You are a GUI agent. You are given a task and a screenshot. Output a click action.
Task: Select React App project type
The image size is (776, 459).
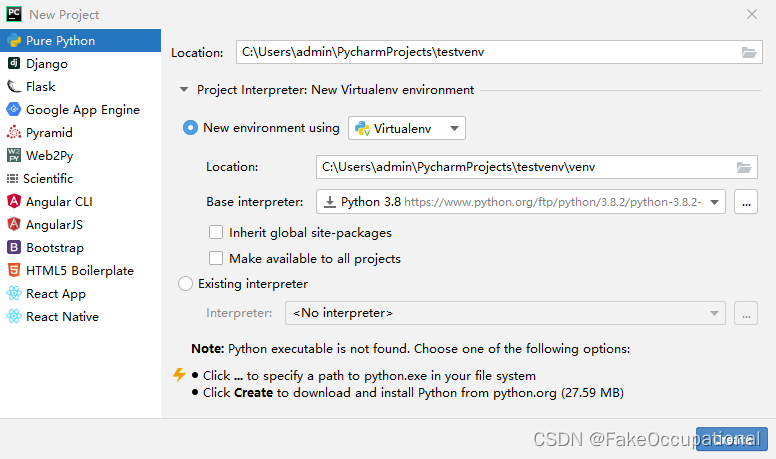click(80, 294)
